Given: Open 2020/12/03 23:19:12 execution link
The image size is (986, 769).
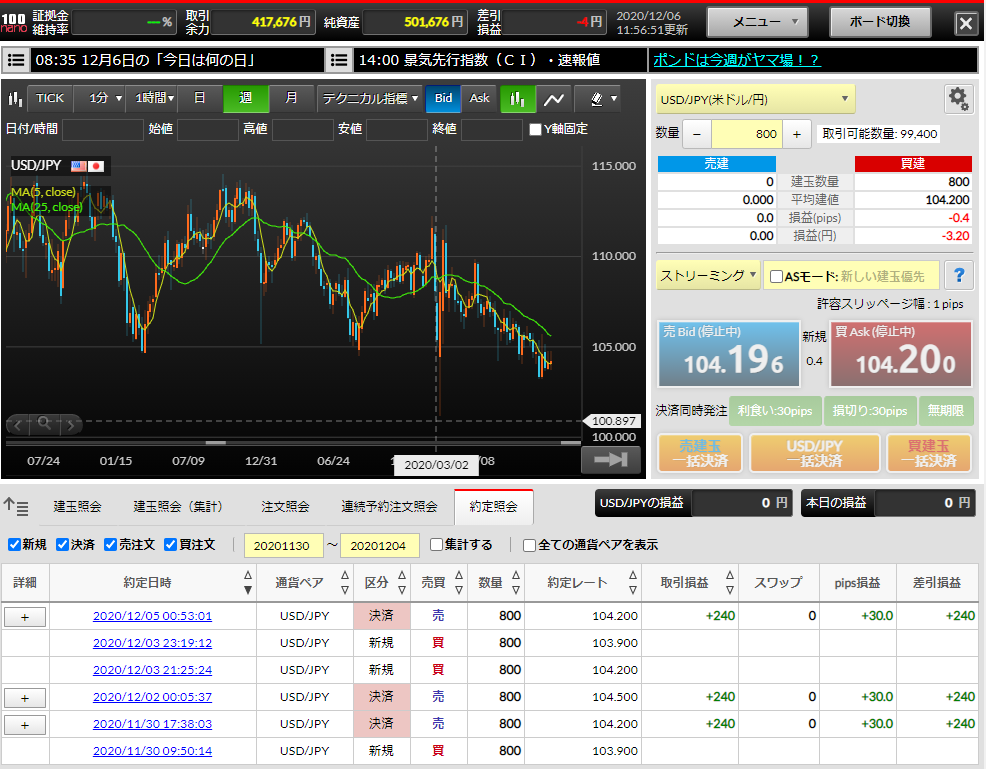Looking at the screenshot, I should coord(152,643).
